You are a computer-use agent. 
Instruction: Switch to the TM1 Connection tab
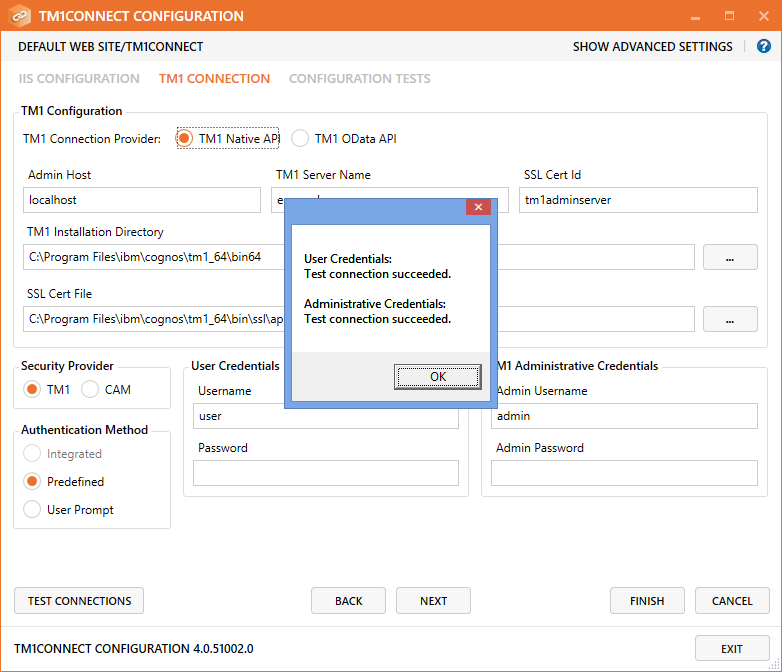pyautogui.click(x=214, y=78)
